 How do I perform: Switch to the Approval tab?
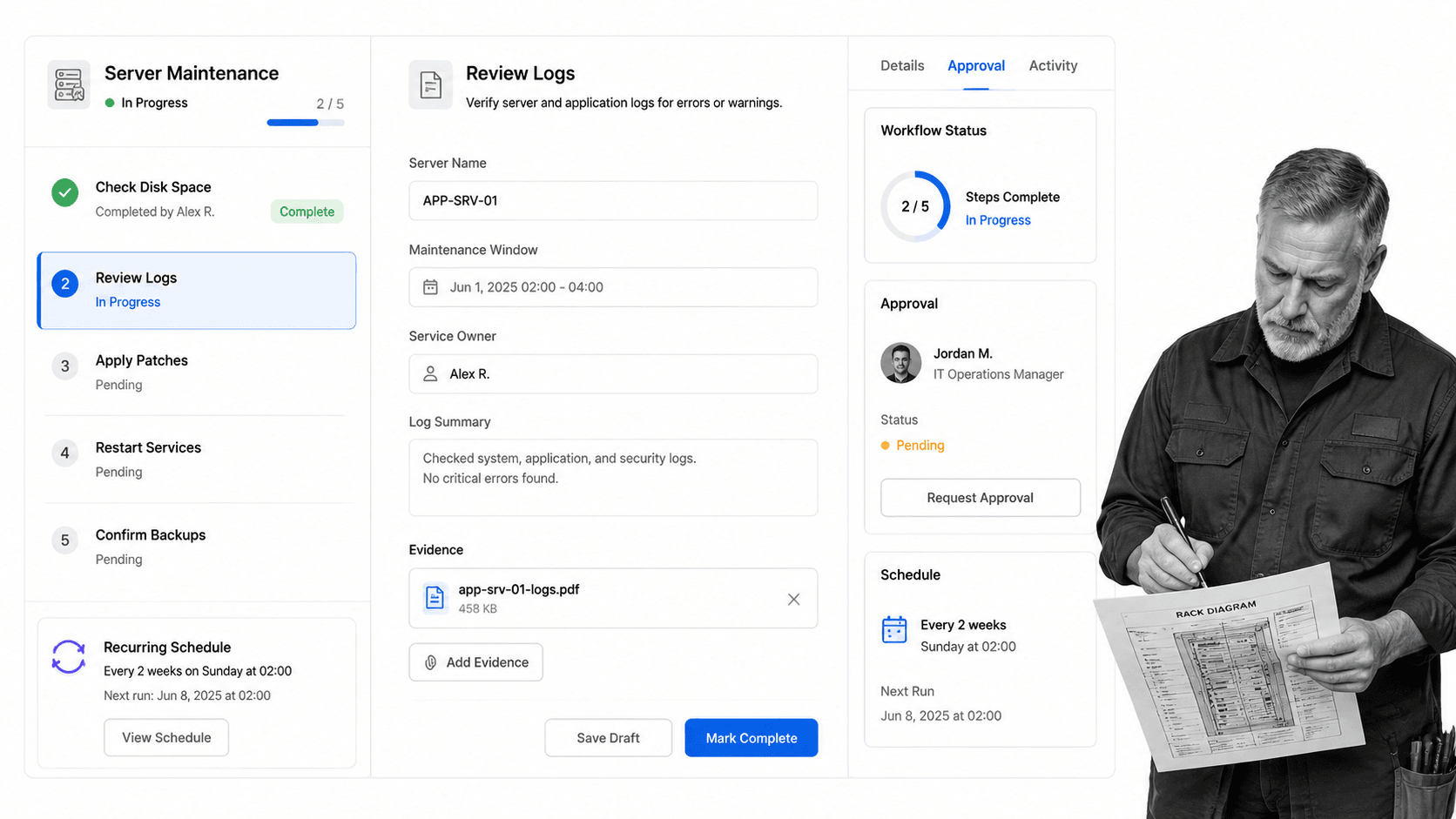[x=976, y=65]
